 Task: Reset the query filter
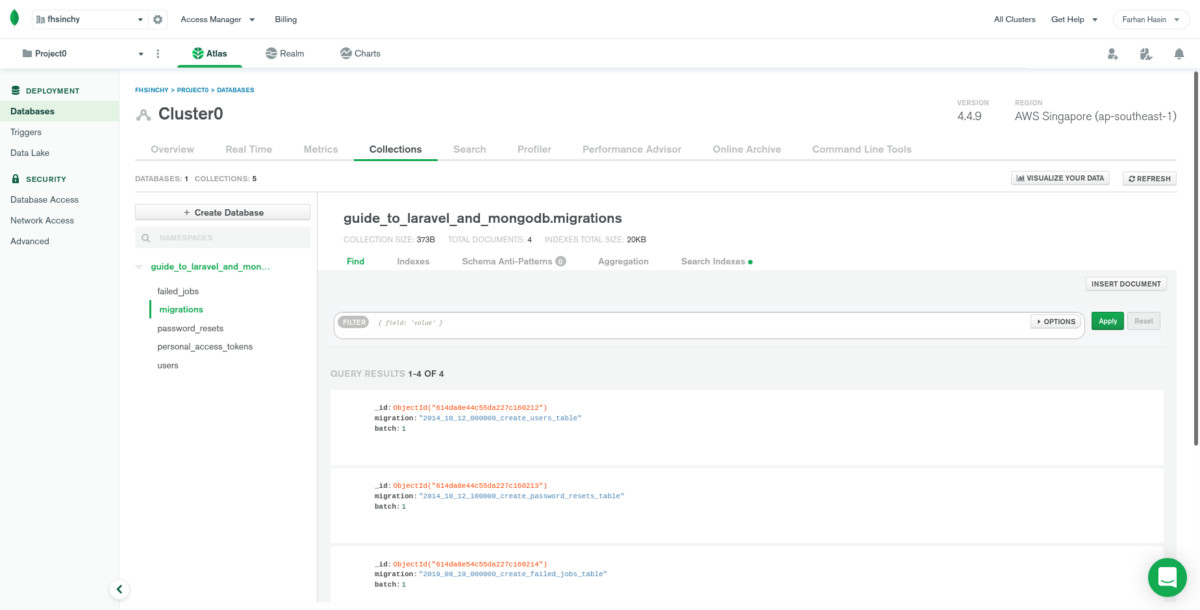[x=1144, y=321]
